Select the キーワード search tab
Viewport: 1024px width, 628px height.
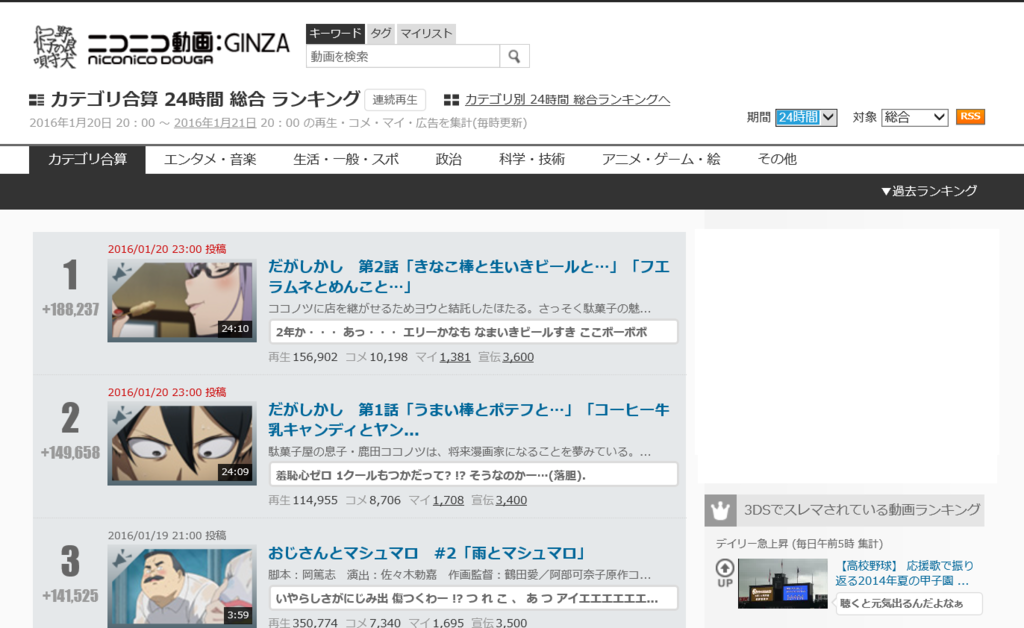[335, 33]
